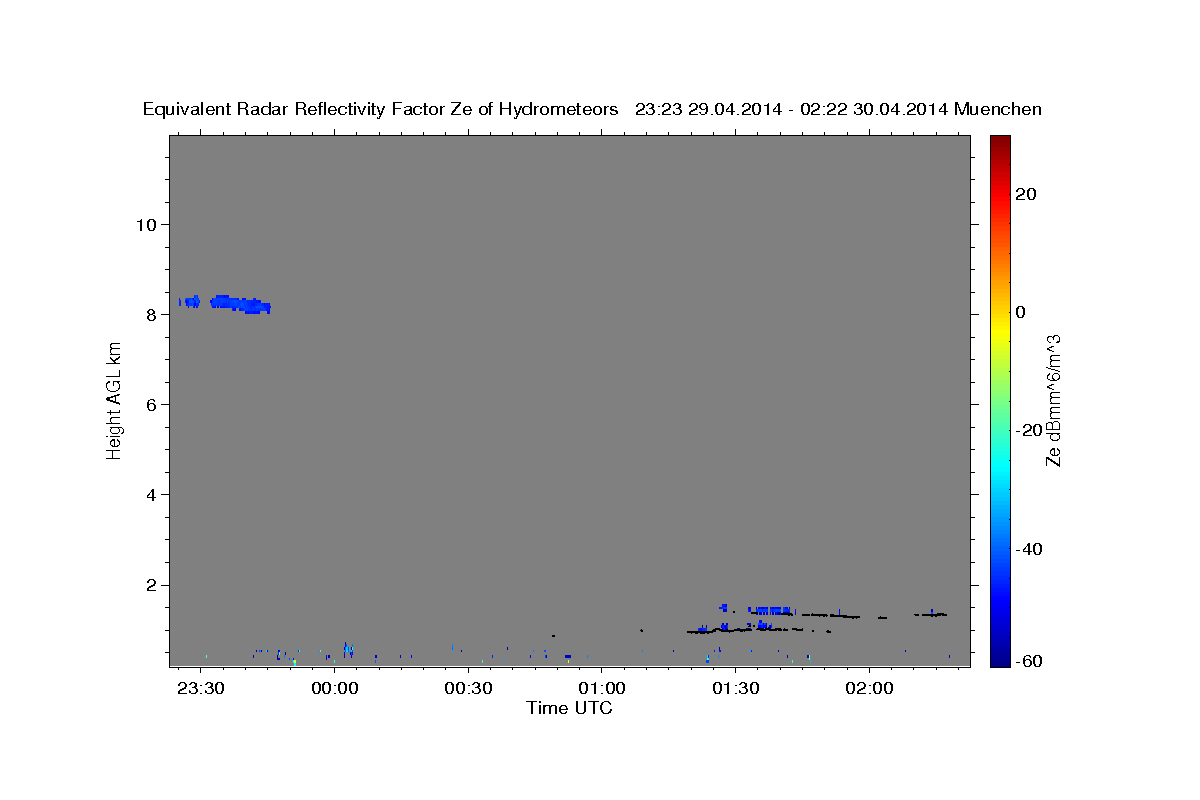Screen dimensions: 1200x800
Task: Click the 01:00 time tick label
Action: [x=602, y=690]
